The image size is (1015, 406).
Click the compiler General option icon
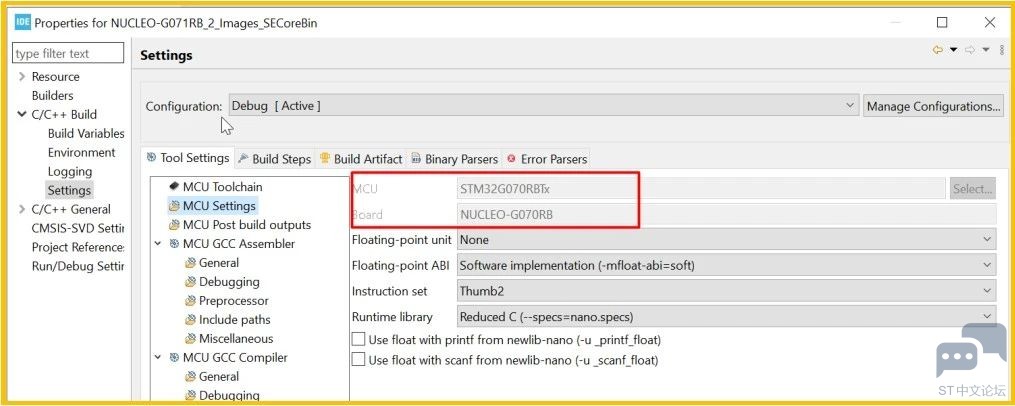(x=190, y=376)
